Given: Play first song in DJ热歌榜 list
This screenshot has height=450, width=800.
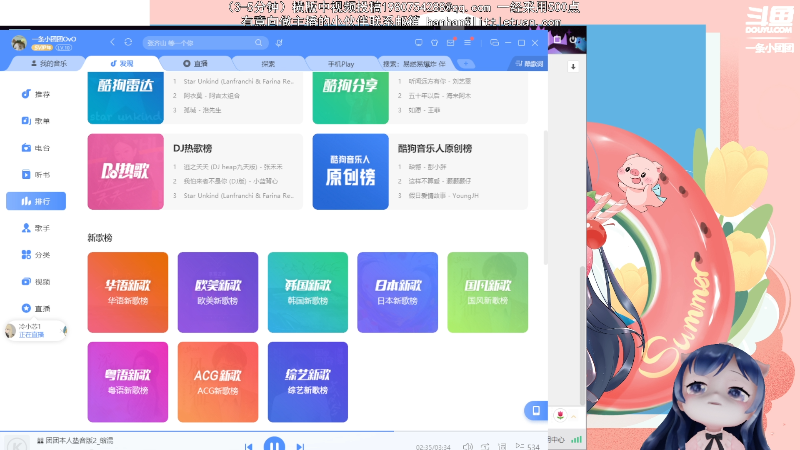Looking at the screenshot, I should (233, 167).
